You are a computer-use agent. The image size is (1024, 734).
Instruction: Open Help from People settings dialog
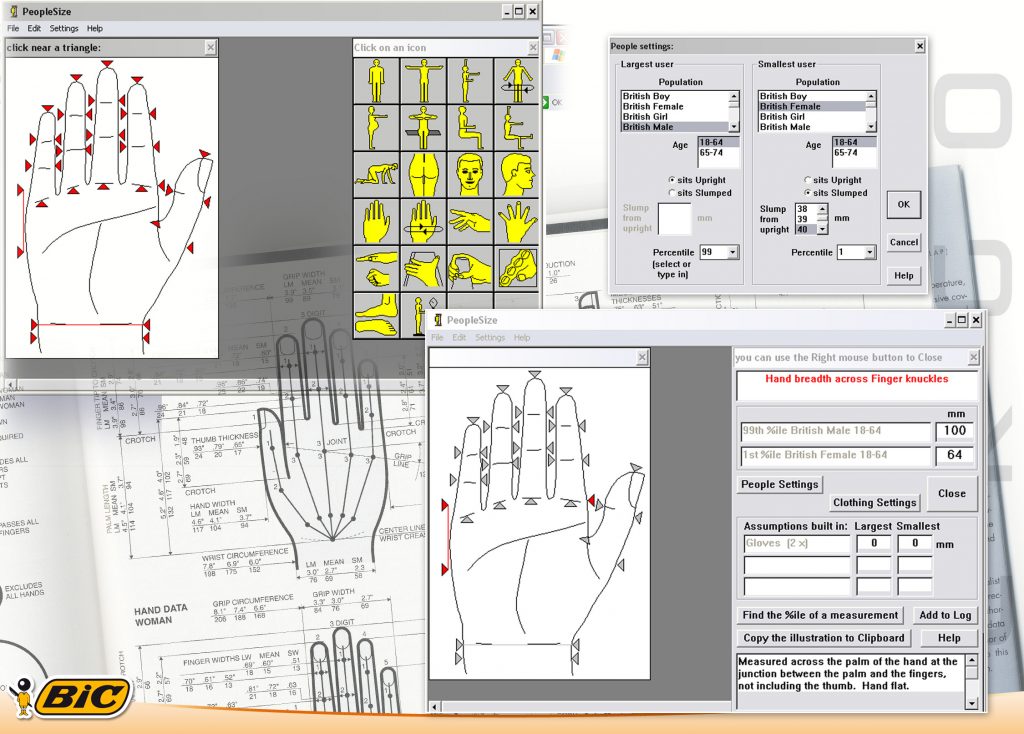[x=903, y=276]
